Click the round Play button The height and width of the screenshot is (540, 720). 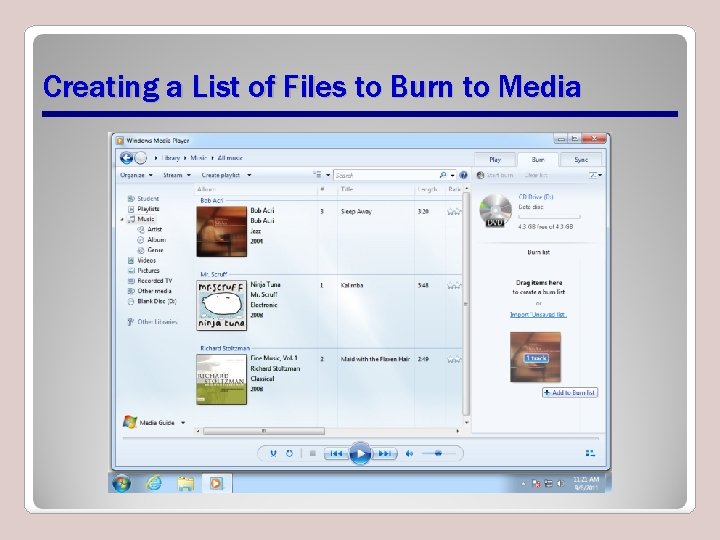pyautogui.click(x=360, y=453)
